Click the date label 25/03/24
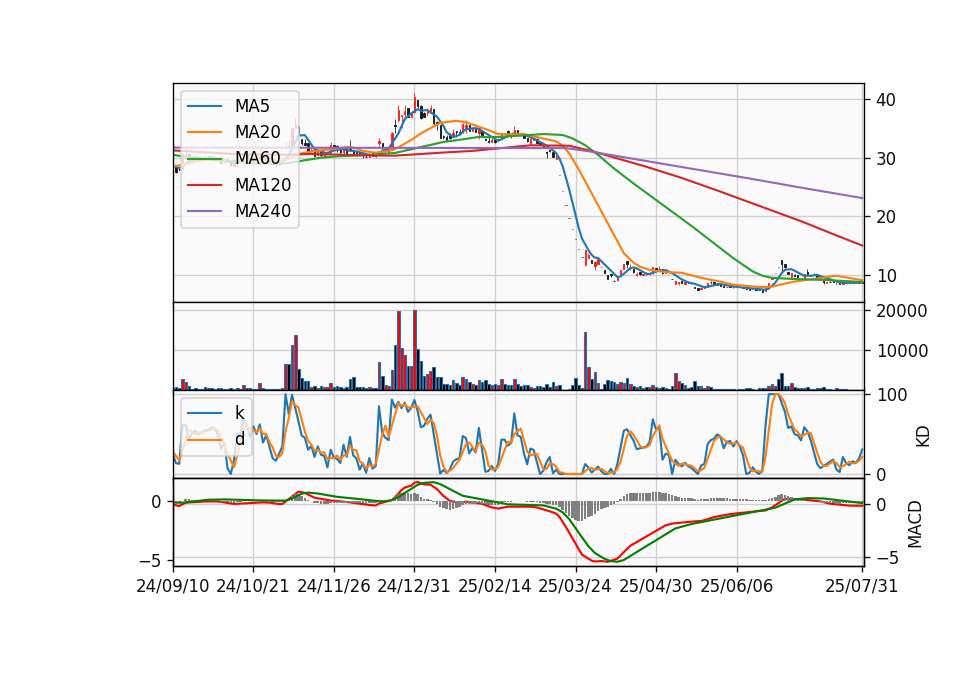 click(575, 586)
